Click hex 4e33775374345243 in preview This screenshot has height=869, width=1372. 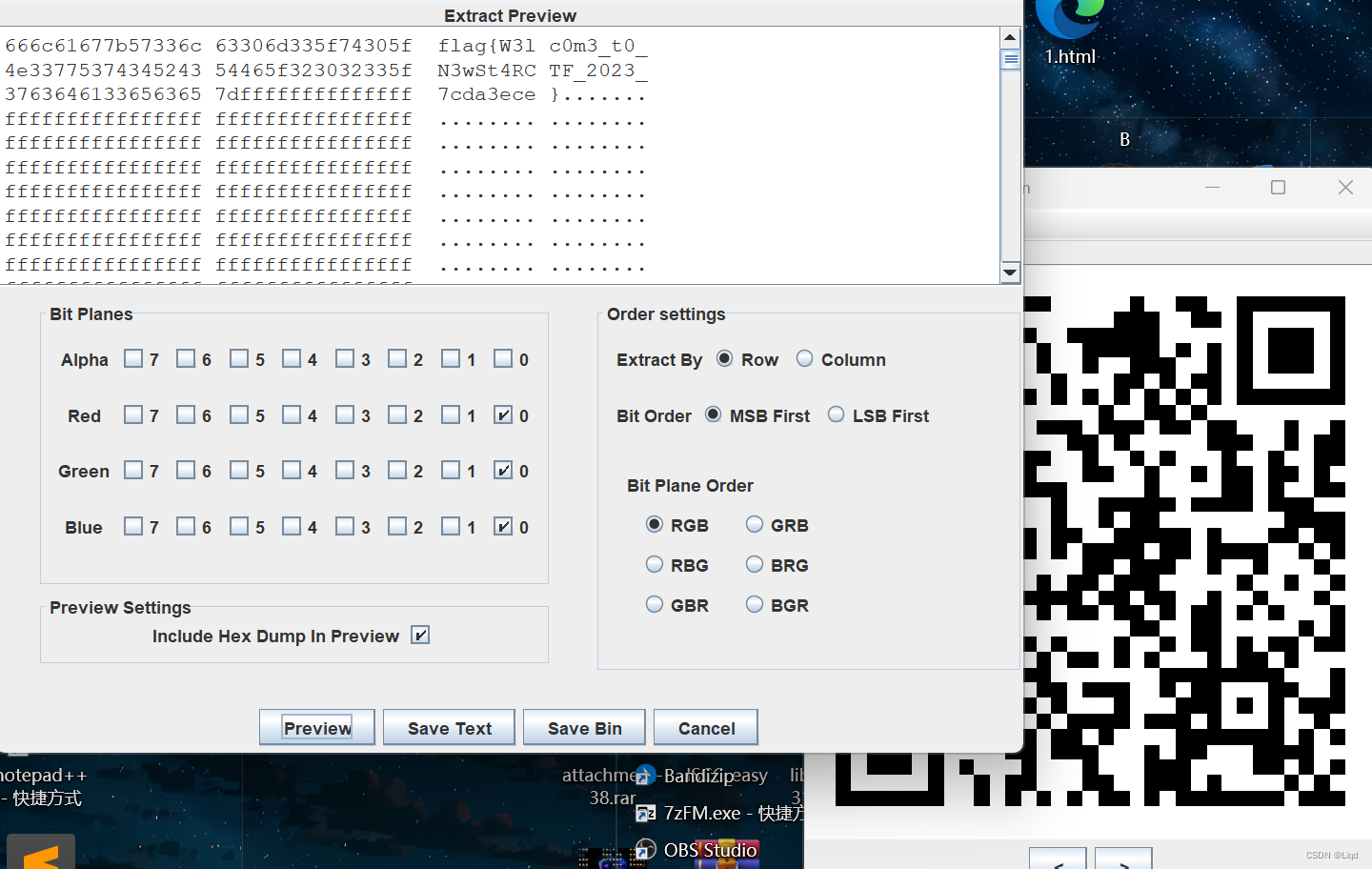103,71
